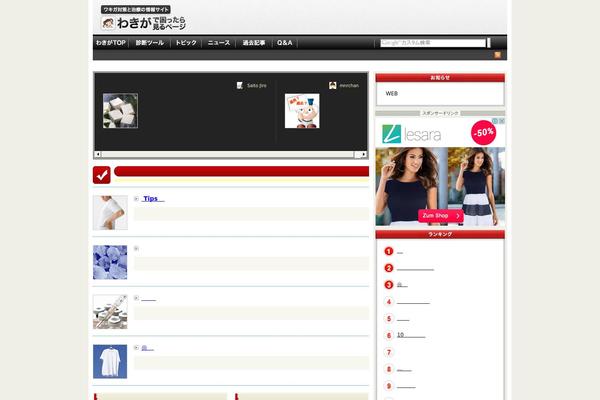Click the merichan author name
Viewport: 600px width, 400px height.
point(349,85)
